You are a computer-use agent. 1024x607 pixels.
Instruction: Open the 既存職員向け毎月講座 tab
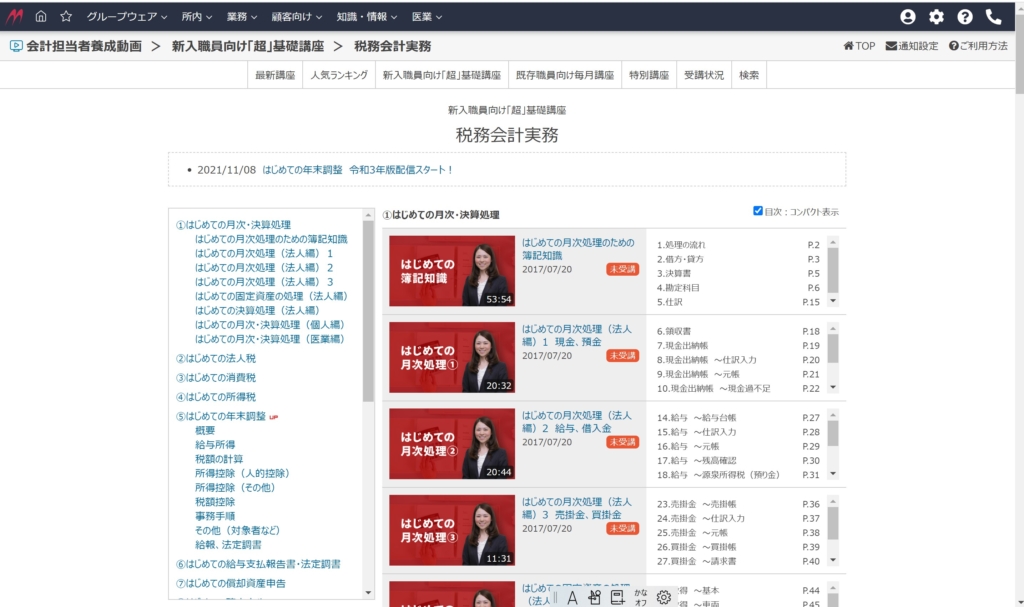565,75
